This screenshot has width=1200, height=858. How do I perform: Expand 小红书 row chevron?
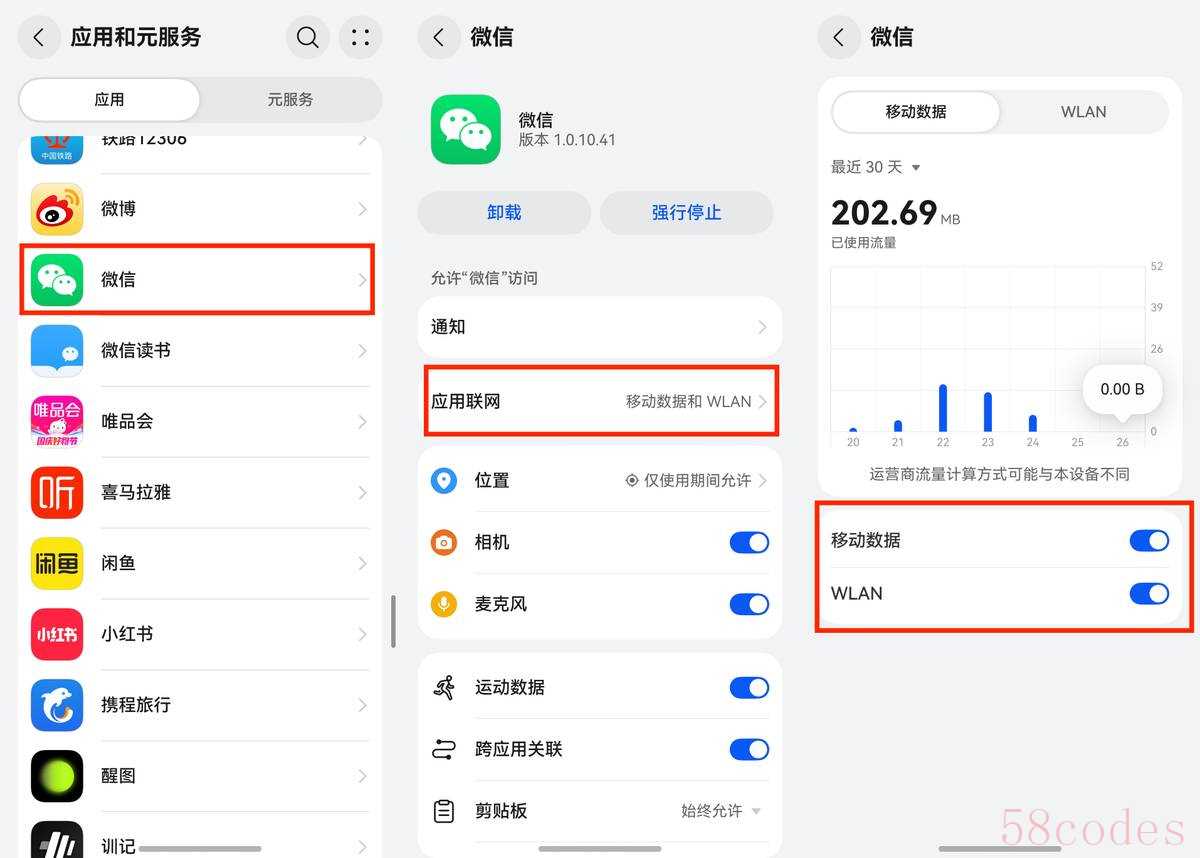tap(362, 634)
